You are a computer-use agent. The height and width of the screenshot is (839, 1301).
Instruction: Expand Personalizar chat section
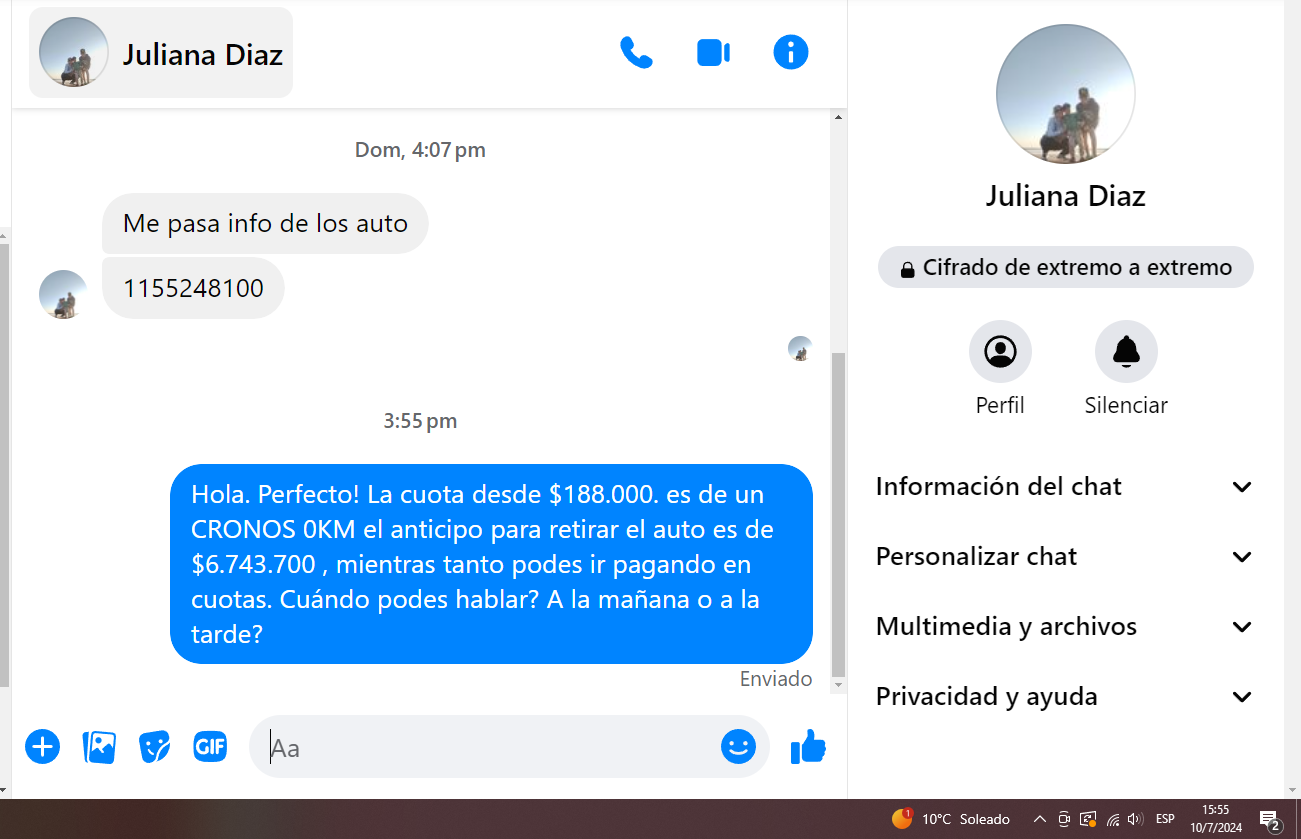[x=1065, y=557]
